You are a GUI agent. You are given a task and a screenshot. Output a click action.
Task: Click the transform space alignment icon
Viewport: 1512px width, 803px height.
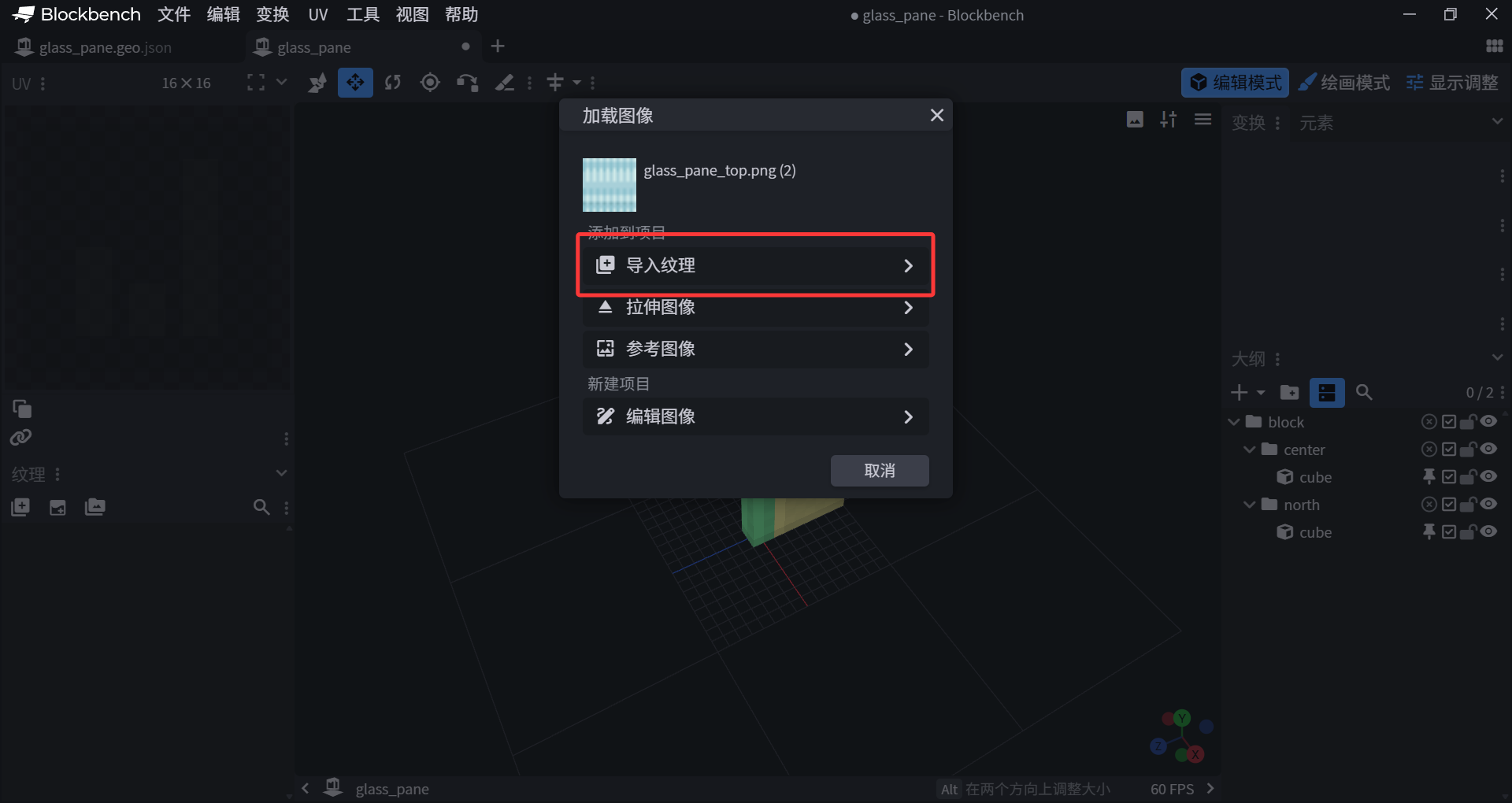[555, 83]
